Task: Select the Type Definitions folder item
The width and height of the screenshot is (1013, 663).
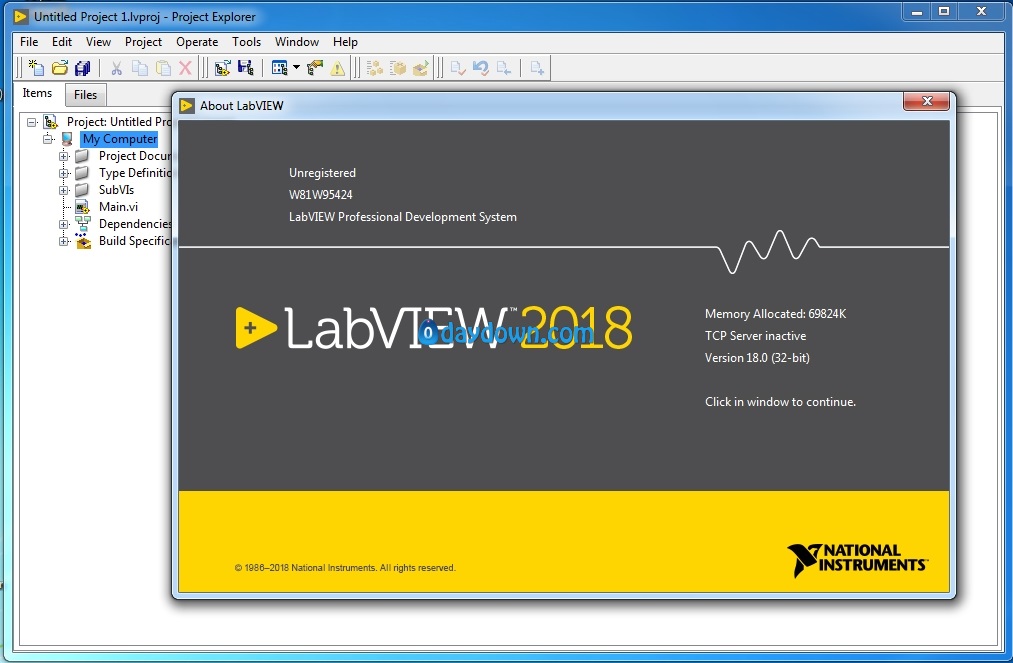Action: click(135, 173)
